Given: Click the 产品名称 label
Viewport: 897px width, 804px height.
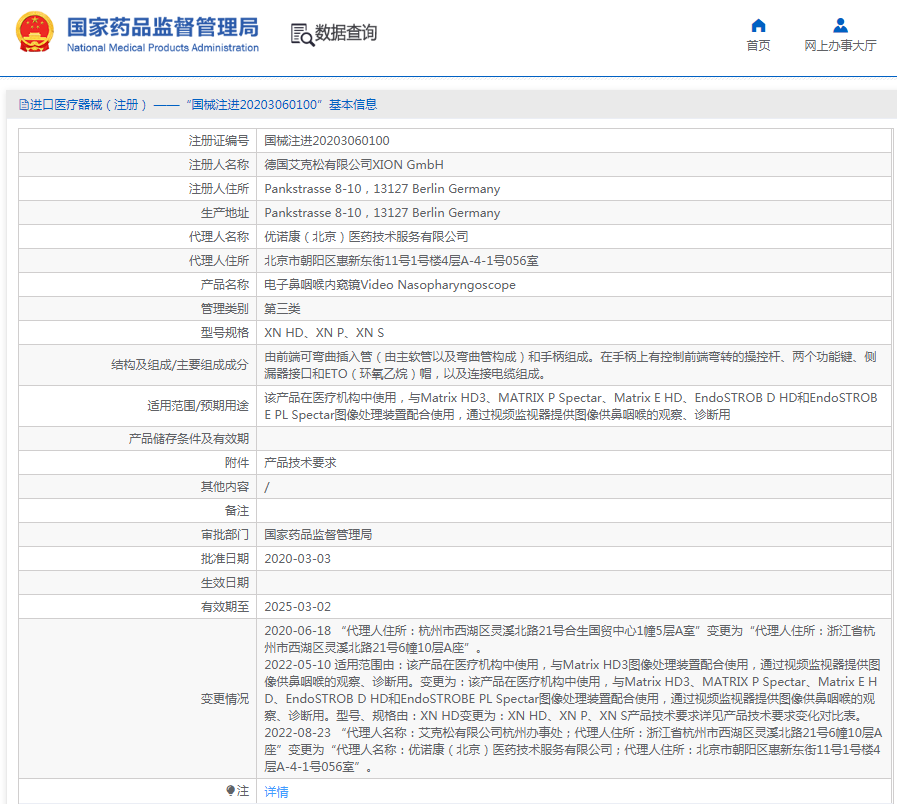Looking at the screenshot, I should pyautogui.click(x=224, y=285).
